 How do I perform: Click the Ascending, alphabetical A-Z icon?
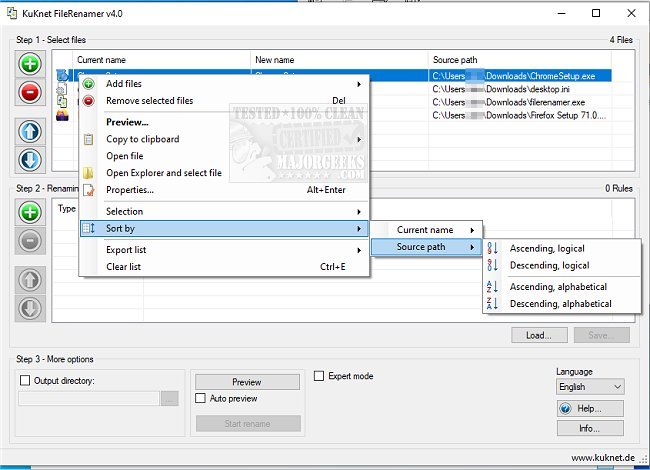(x=492, y=287)
